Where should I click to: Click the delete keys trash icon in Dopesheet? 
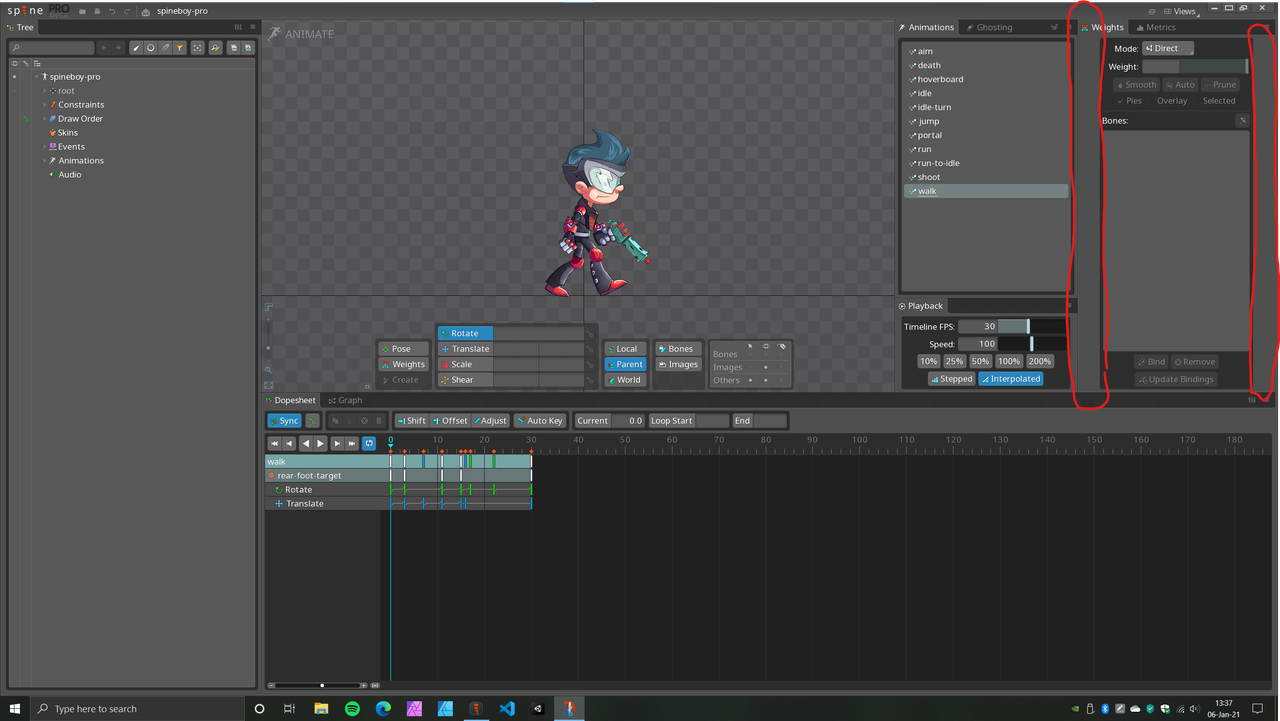[379, 421]
